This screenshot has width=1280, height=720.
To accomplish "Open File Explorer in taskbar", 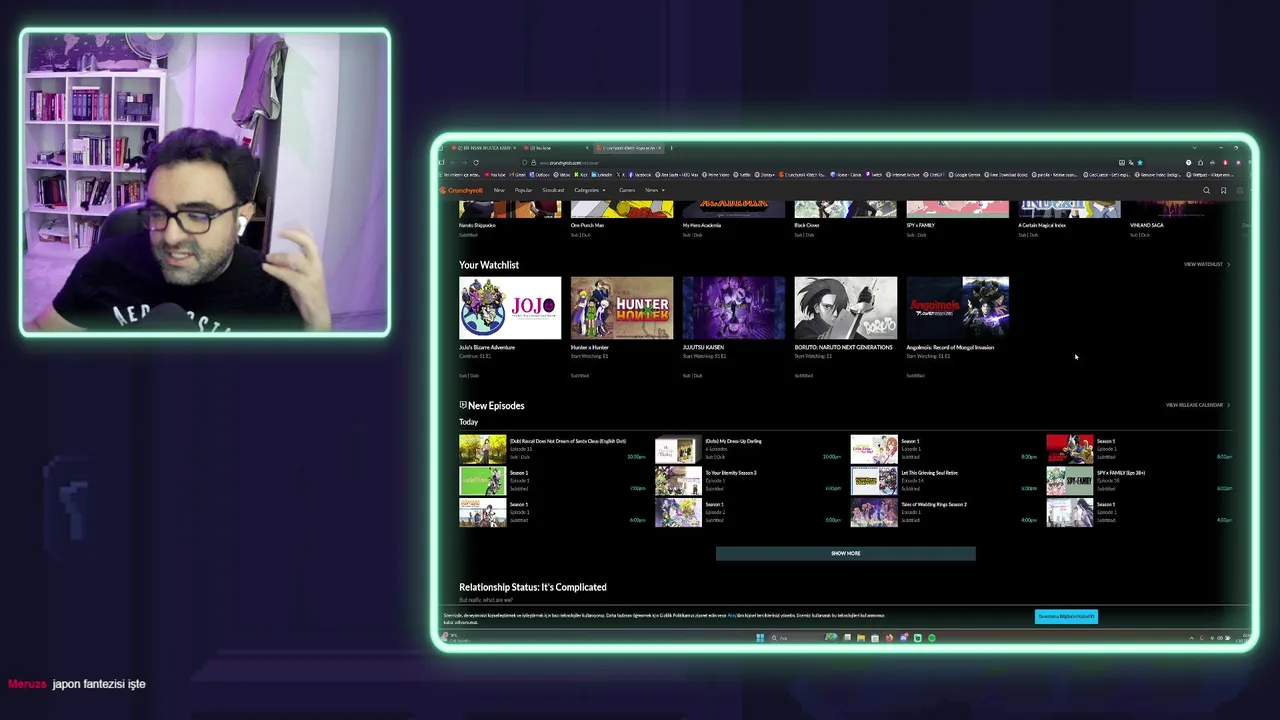I will click(861, 638).
